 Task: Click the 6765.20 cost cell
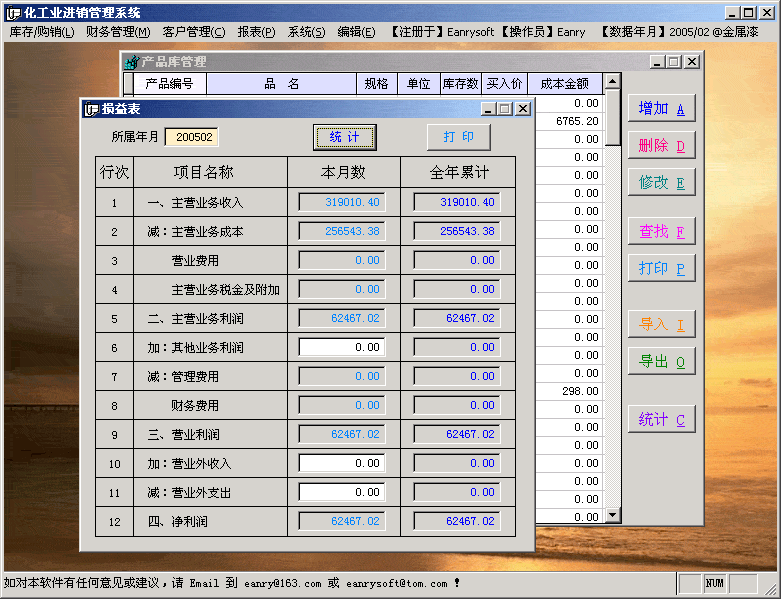point(569,121)
